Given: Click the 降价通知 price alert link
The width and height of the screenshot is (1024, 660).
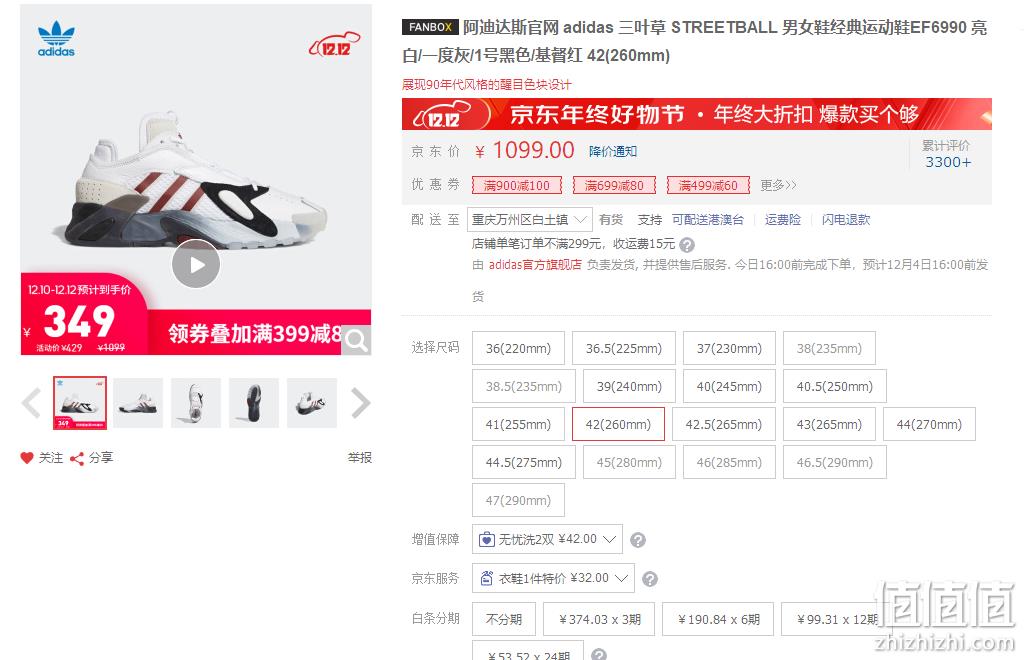Looking at the screenshot, I should point(613,151).
